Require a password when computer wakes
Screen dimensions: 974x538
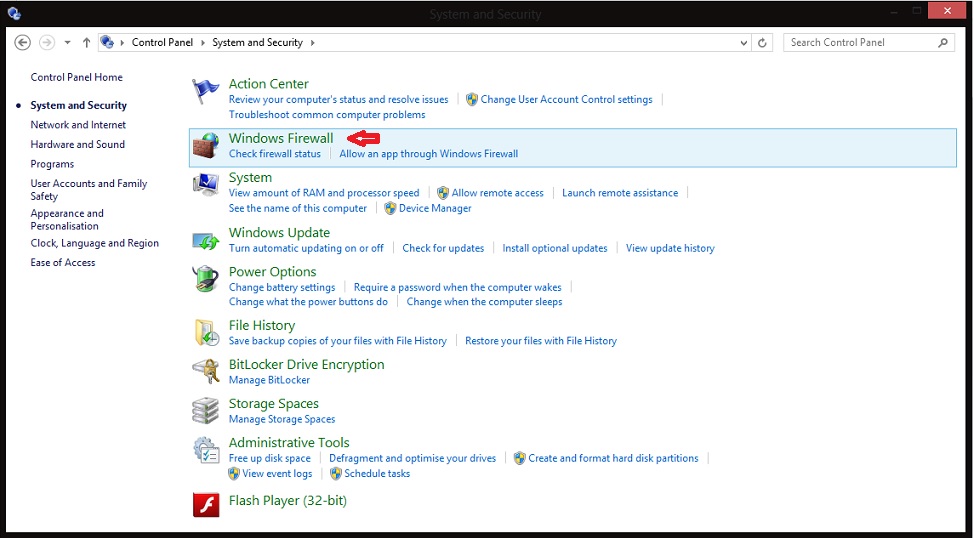pos(457,287)
